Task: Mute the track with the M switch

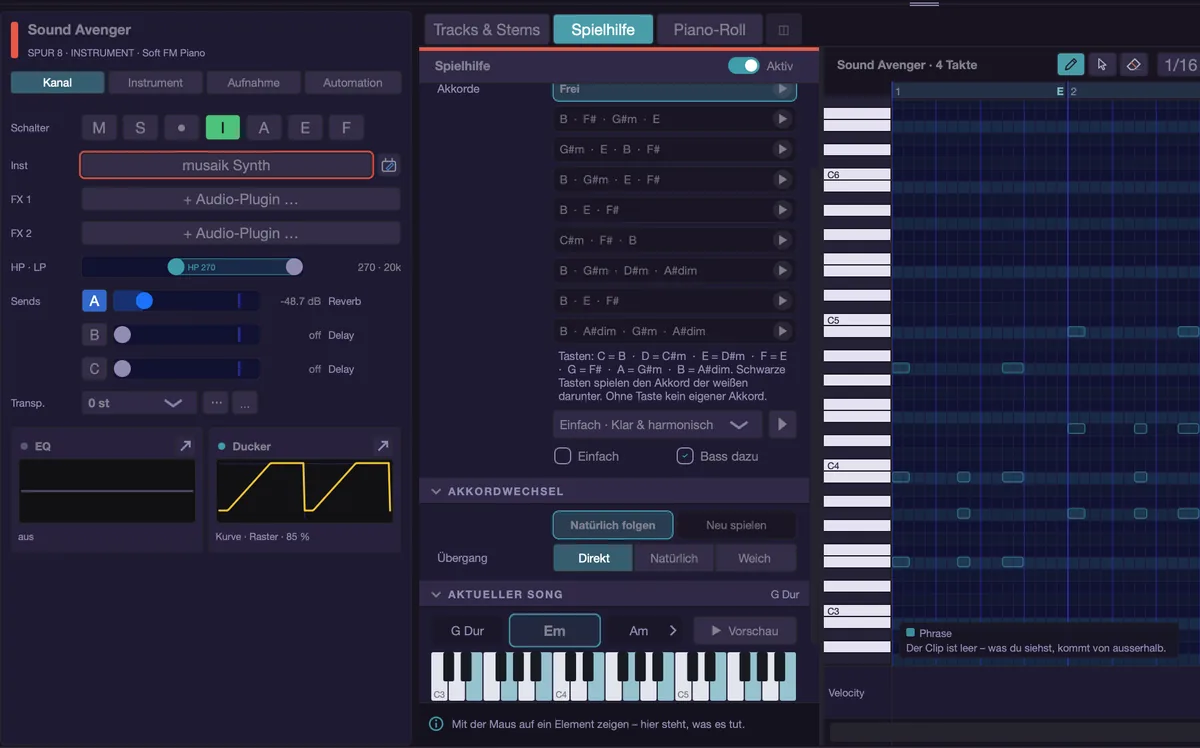Action: (99, 128)
